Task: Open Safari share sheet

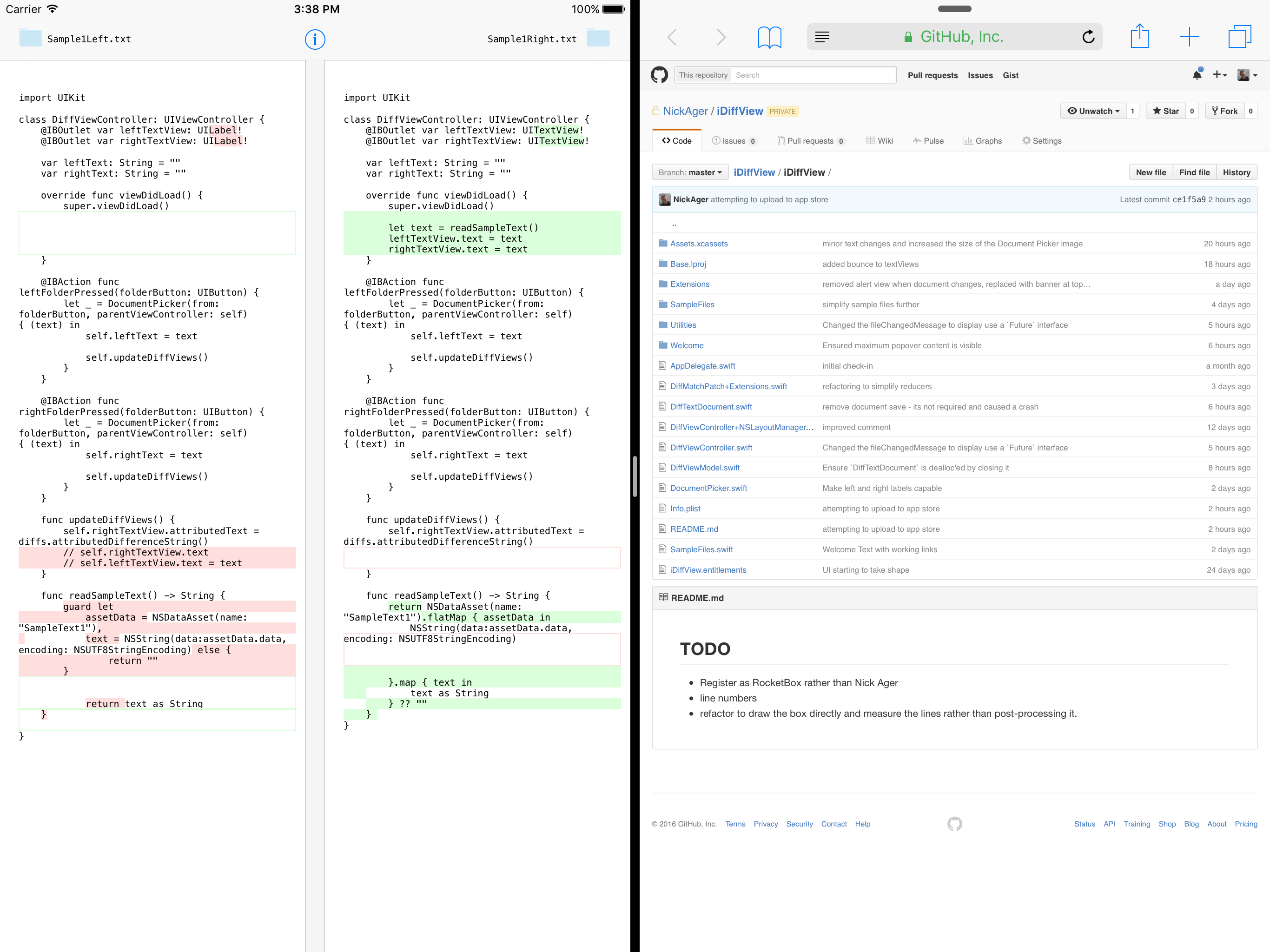Action: click(x=1140, y=36)
